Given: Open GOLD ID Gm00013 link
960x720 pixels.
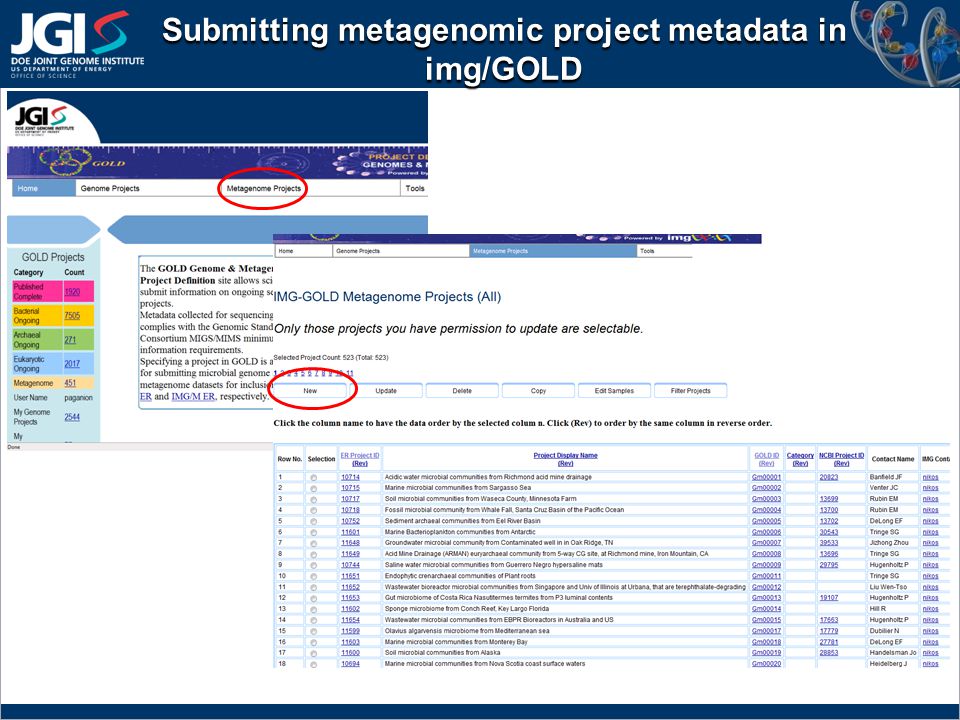Looking at the screenshot, I should 767,598.
